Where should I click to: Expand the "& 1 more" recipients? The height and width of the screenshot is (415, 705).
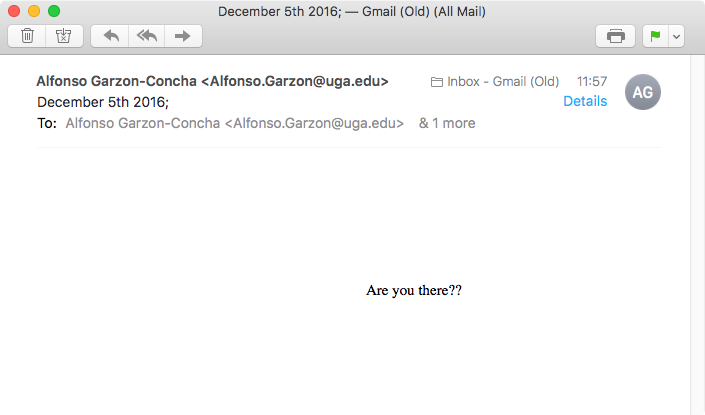[x=447, y=123]
